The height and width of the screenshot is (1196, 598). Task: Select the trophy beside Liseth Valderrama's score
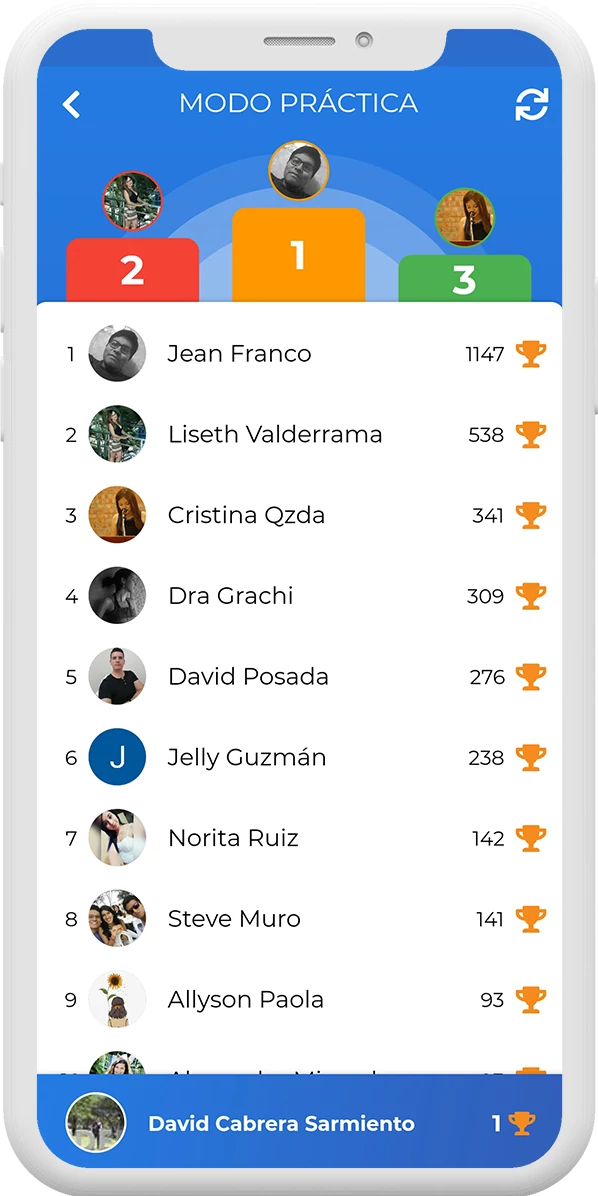click(x=531, y=434)
